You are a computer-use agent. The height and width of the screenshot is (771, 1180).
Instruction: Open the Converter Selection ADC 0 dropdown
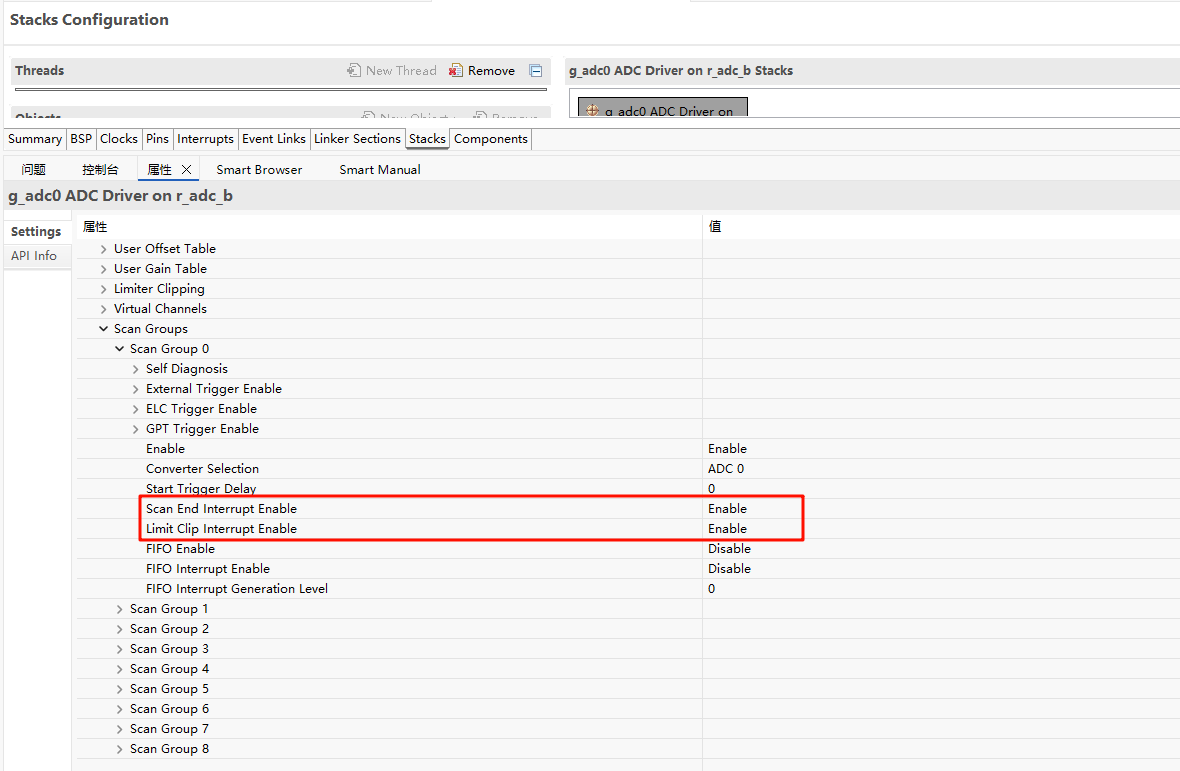(x=726, y=469)
